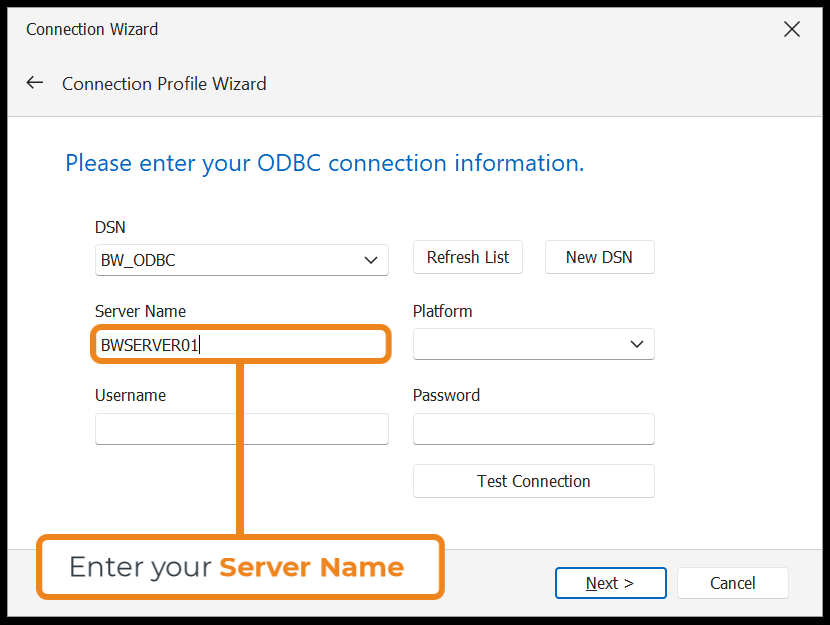Expand the DSN dropdown chevron
The image size is (830, 625).
pyautogui.click(x=372, y=261)
